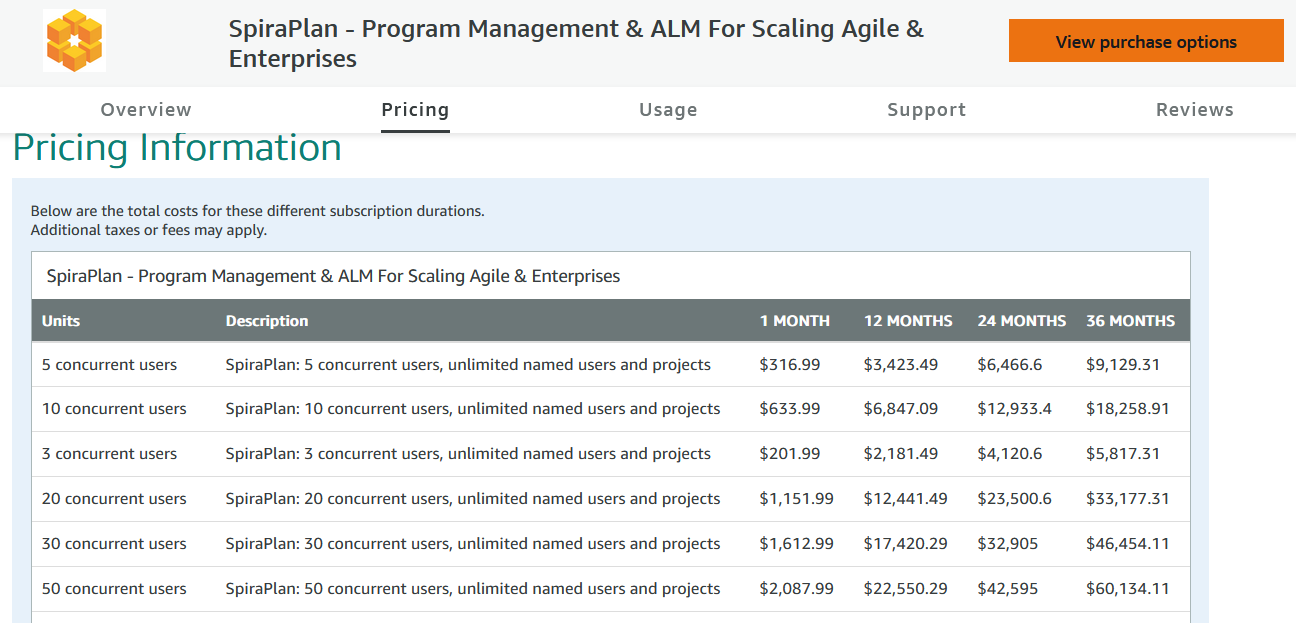
Task: Open the Reviews tab
Action: point(1194,110)
